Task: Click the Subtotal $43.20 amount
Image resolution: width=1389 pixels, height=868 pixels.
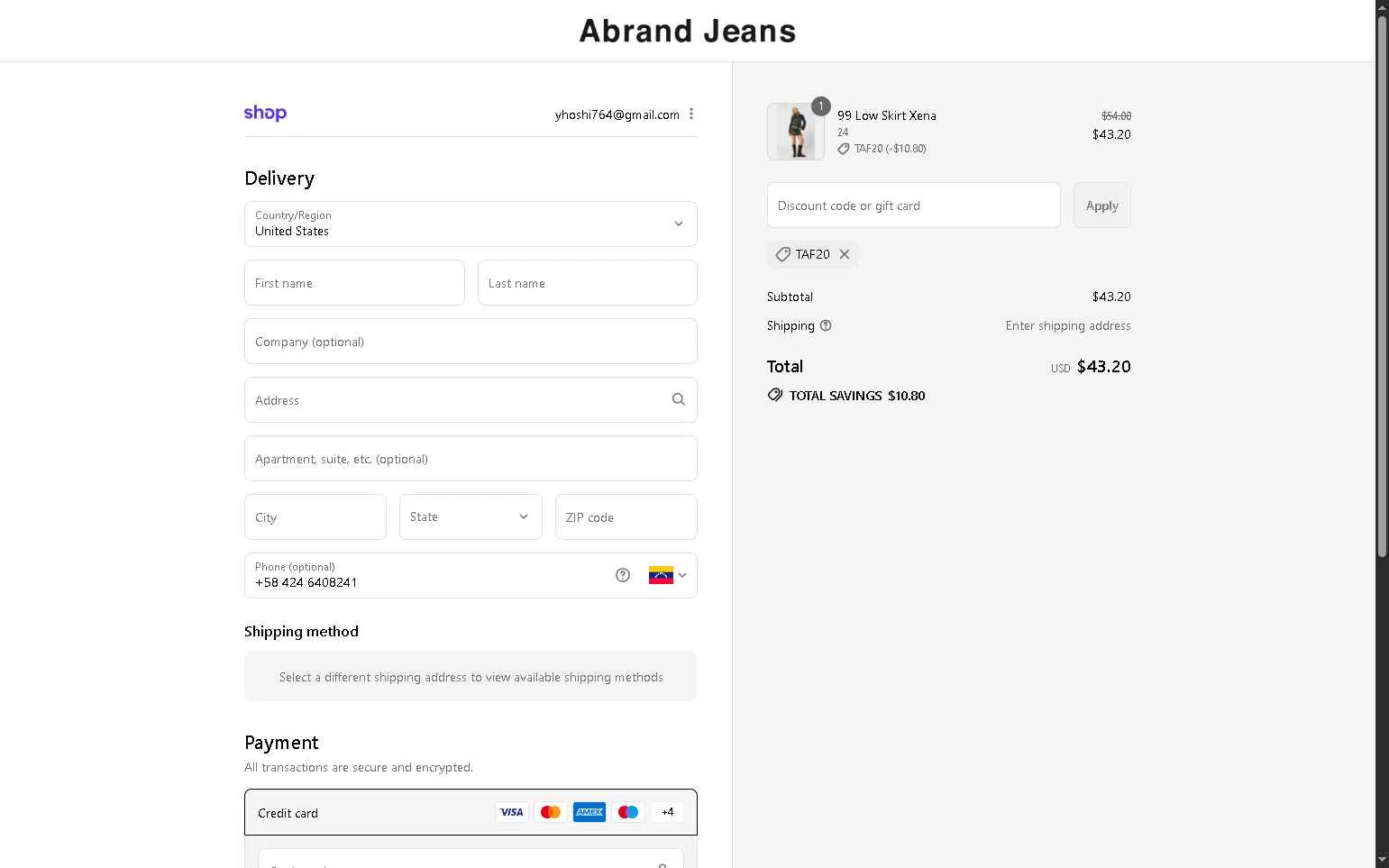Action: coord(1111,297)
